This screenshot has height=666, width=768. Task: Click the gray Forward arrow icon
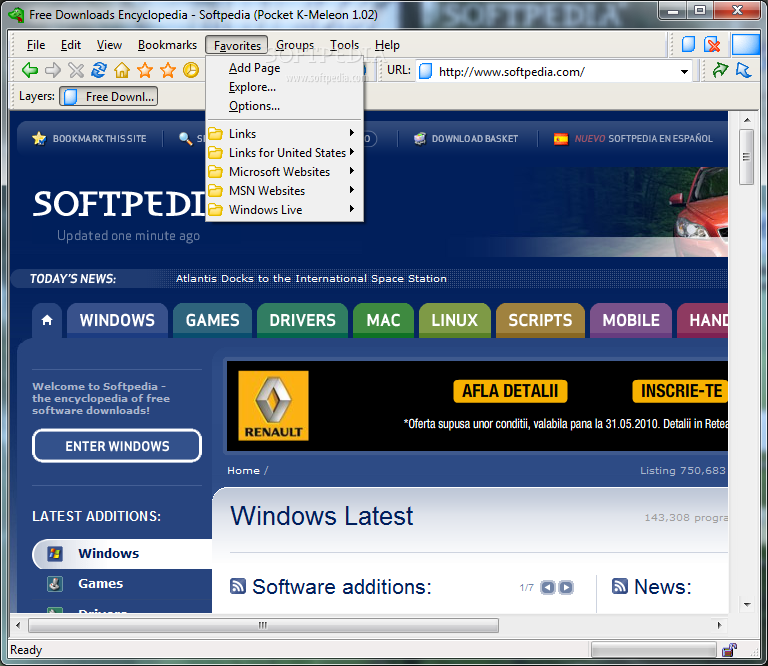[53, 71]
